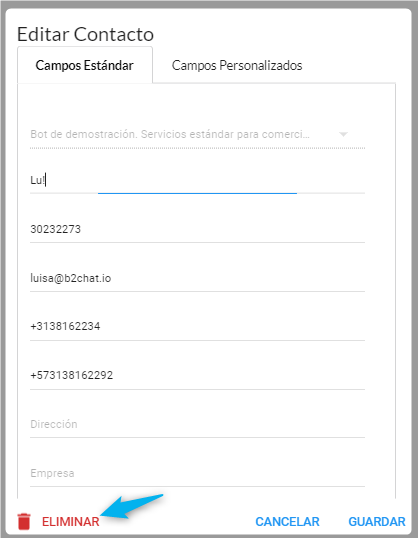Screen dimensions: 418x538
Task: Click the blue focus underline below the name
Action: [197, 194]
